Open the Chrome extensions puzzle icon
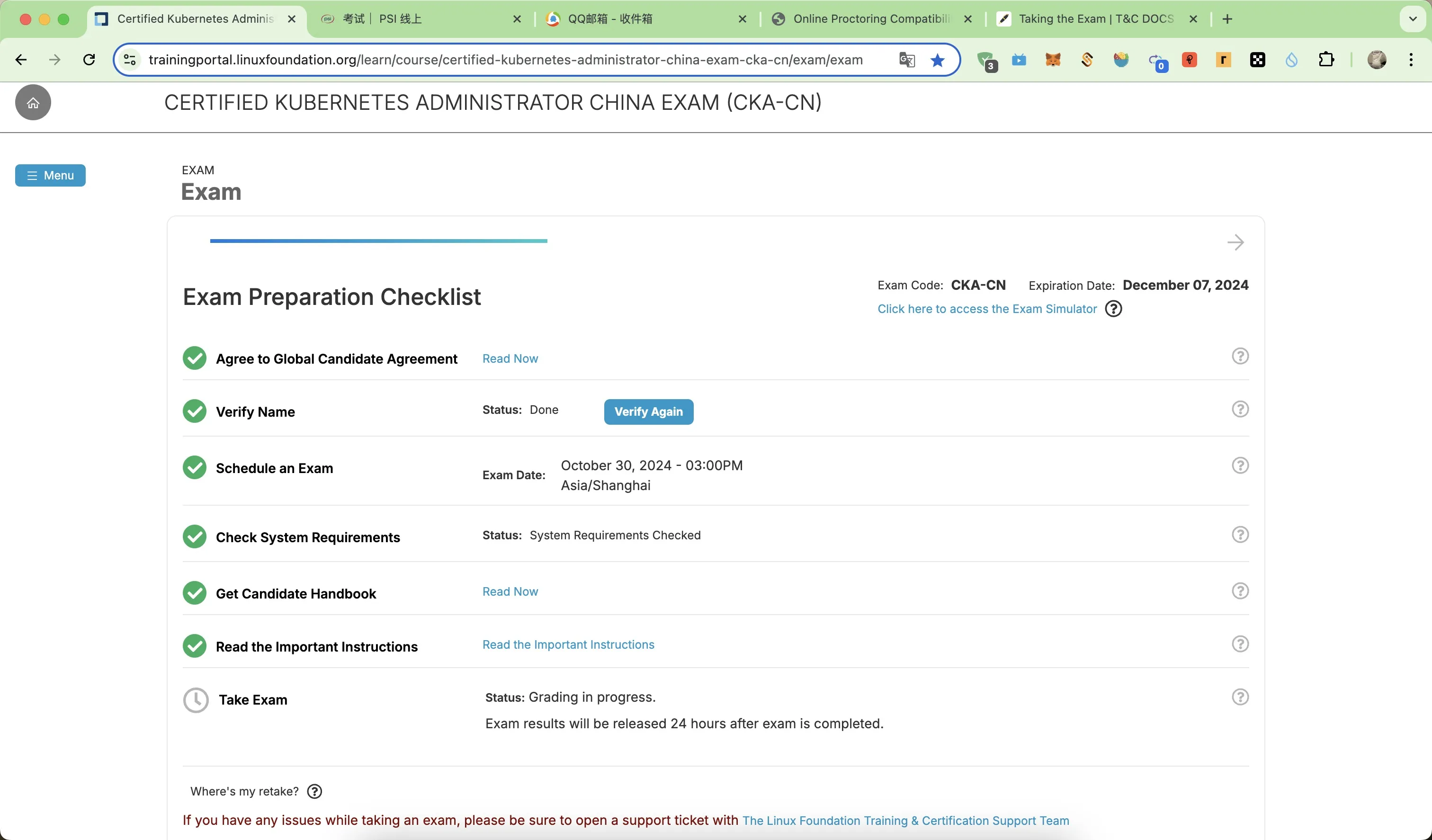Image resolution: width=1432 pixels, height=840 pixels. pos(1326,60)
